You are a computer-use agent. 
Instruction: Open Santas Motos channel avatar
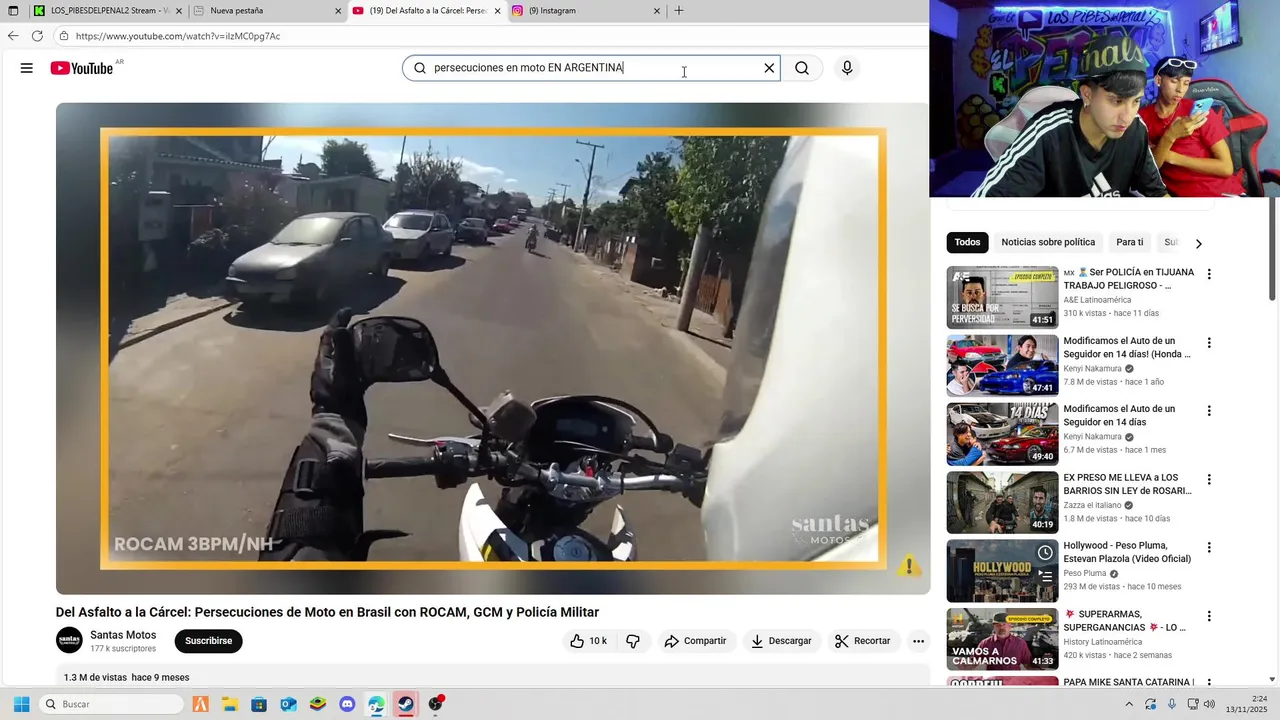[x=69, y=640]
